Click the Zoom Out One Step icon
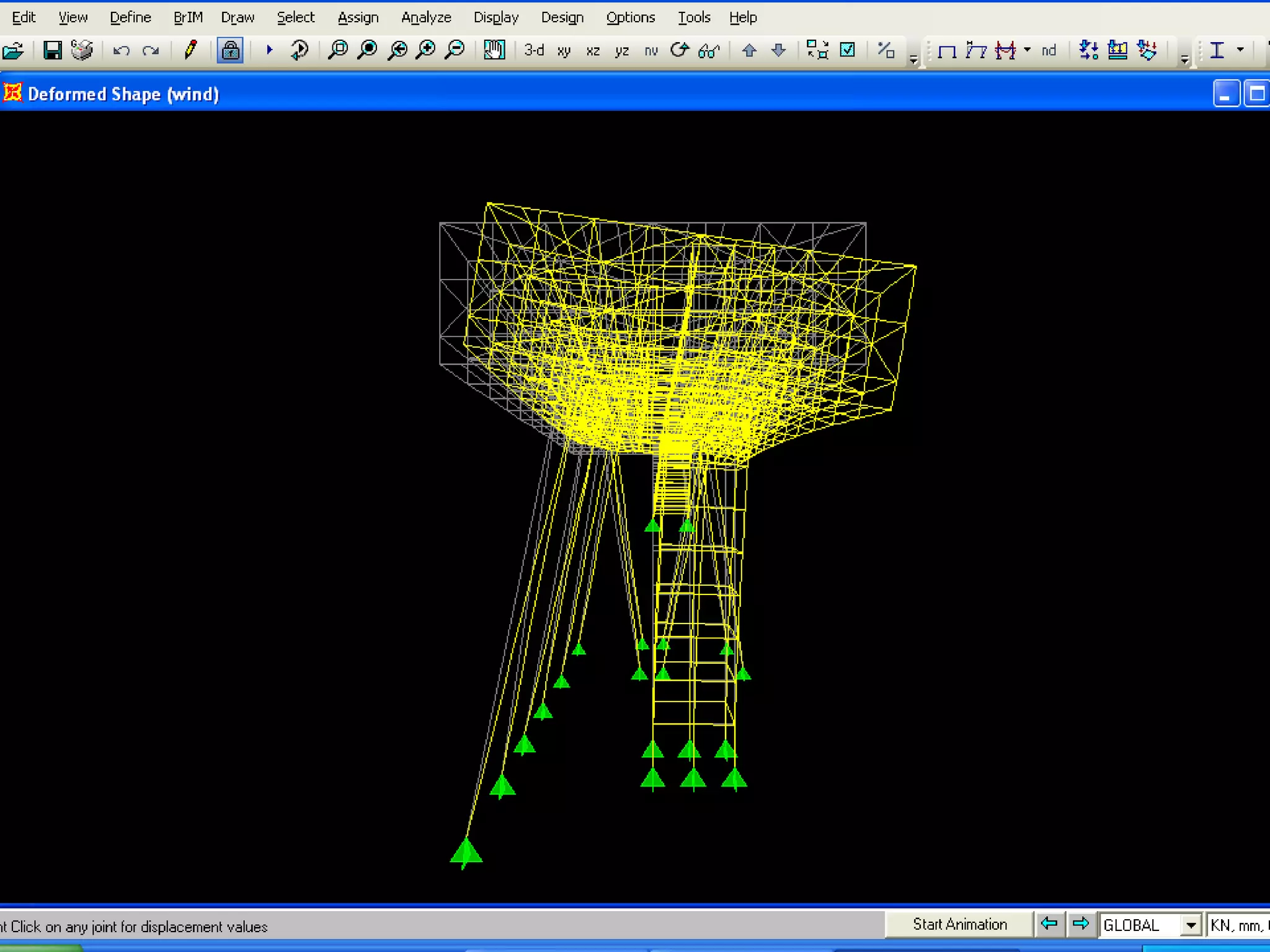This screenshot has width=1270, height=952. [456, 50]
